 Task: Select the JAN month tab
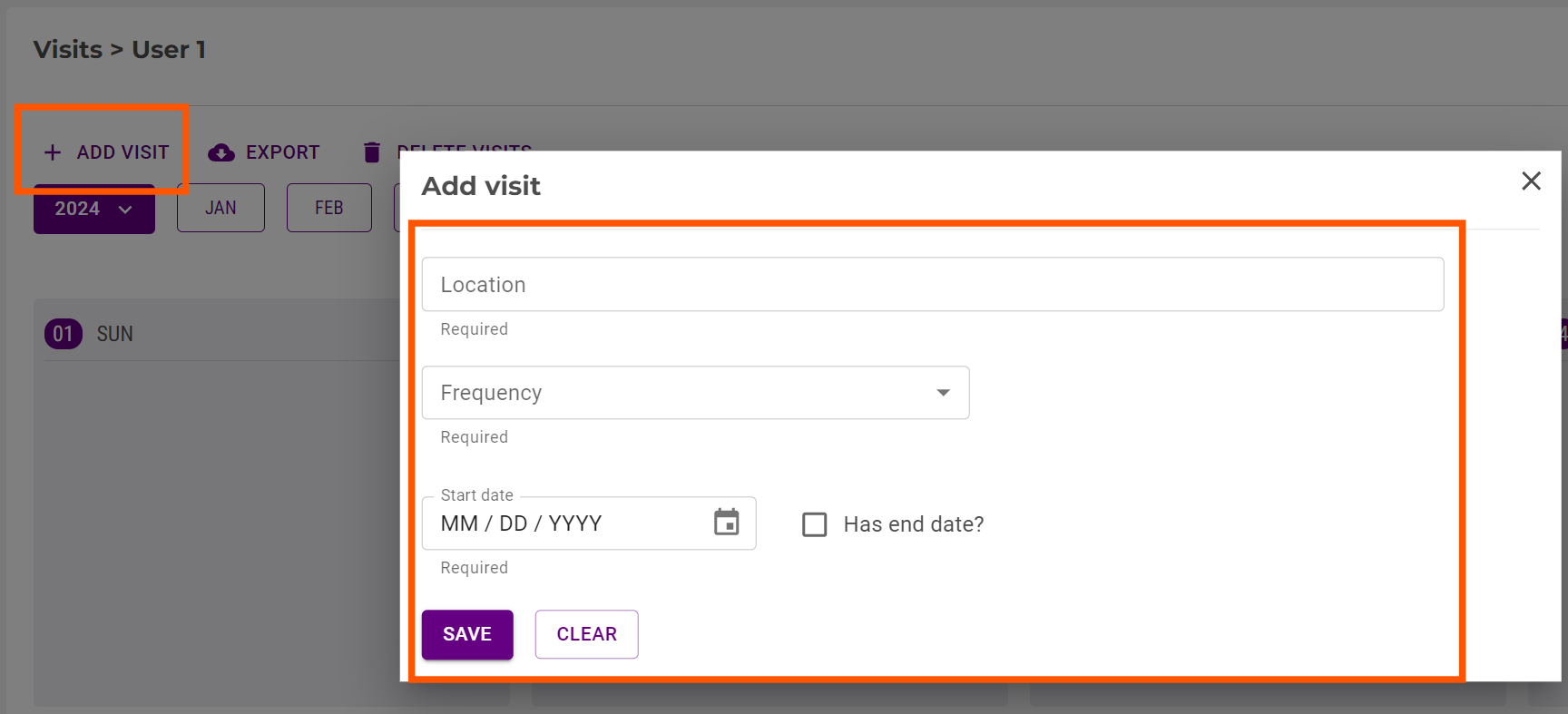(220, 208)
